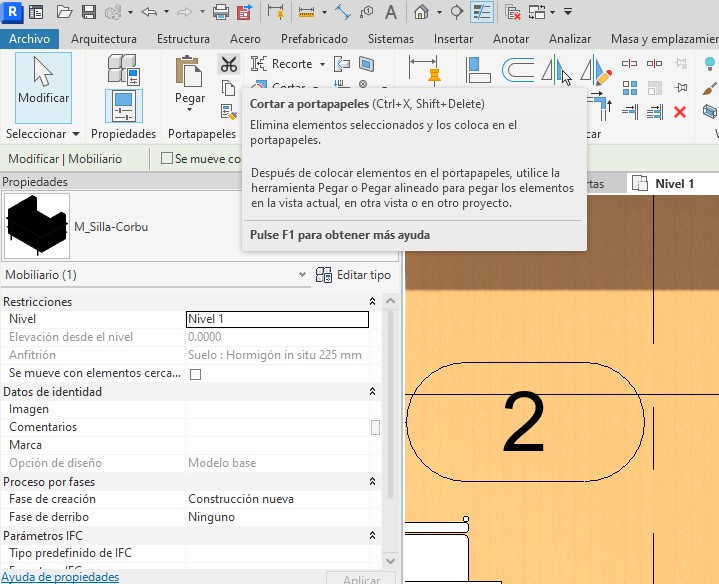Toggle 'Se mueve con elementos cercanos' property checkbox
This screenshot has height=584, width=719.
[x=196, y=374]
